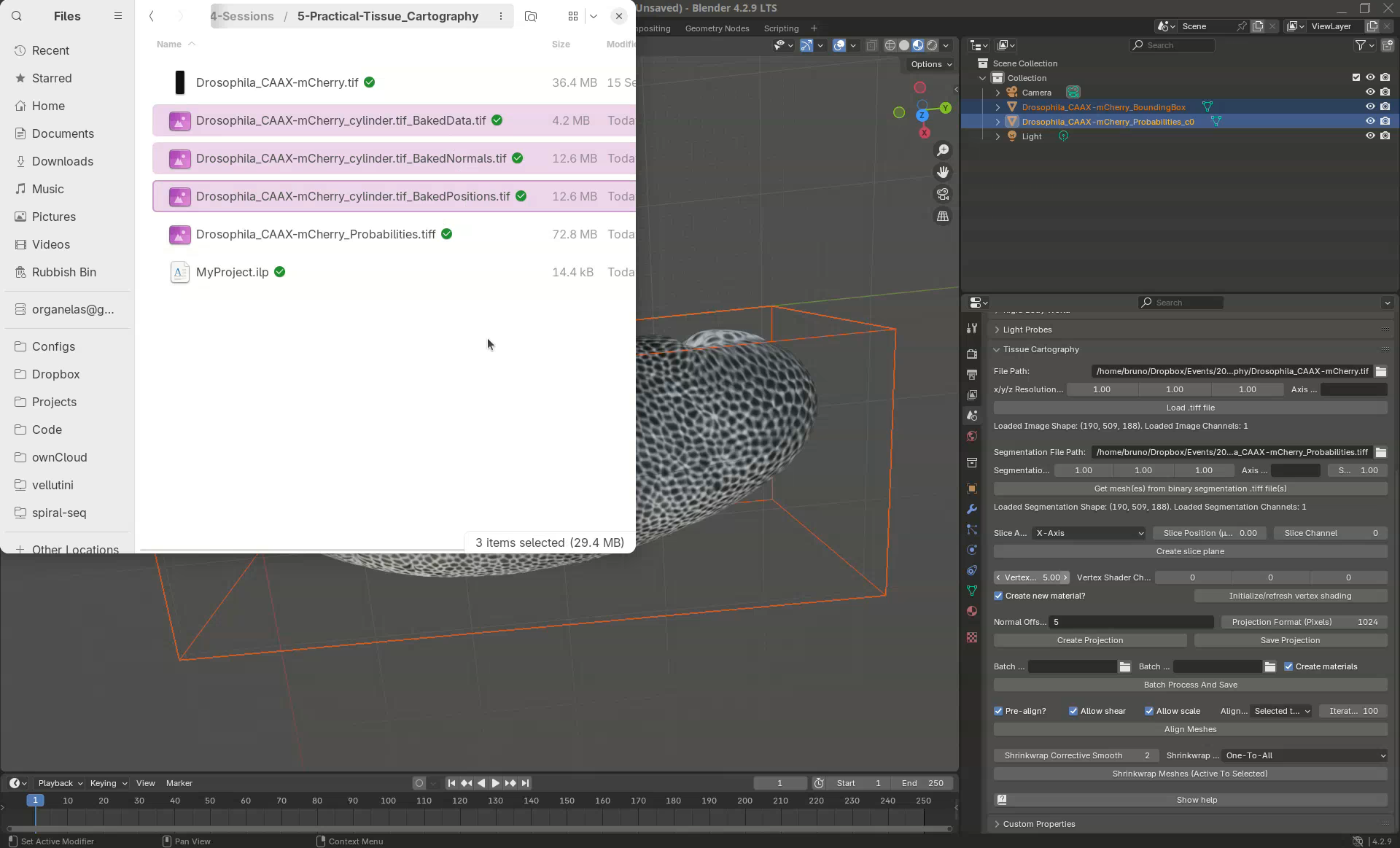This screenshot has width=1400, height=848.
Task: Click the pan view hand icon
Action: 943,172
